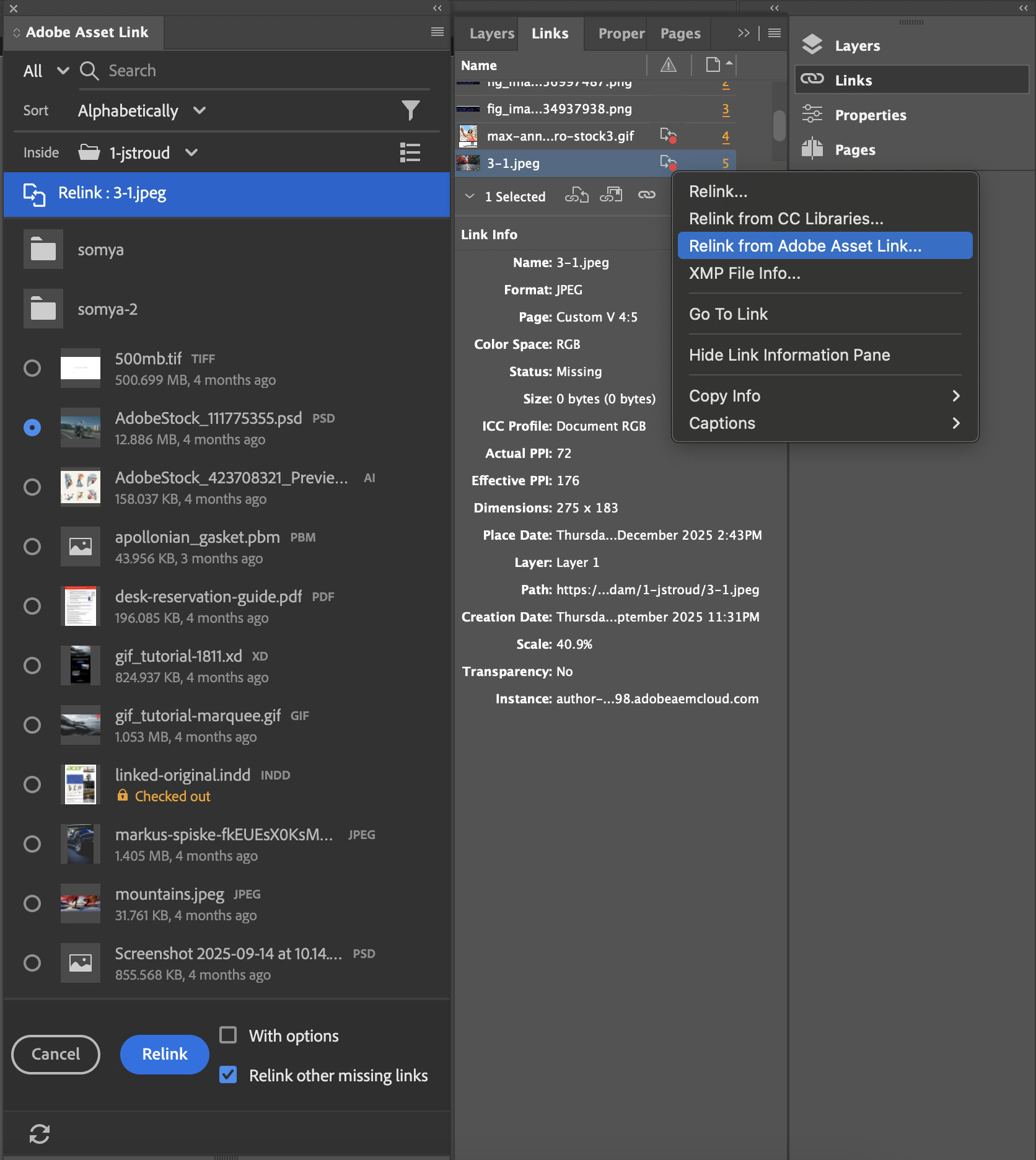Image resolution: width=1036 pixels, height=1160 pixels.
Task: Select the radio button for mountains.jpeg
Action: pos(32,903)
